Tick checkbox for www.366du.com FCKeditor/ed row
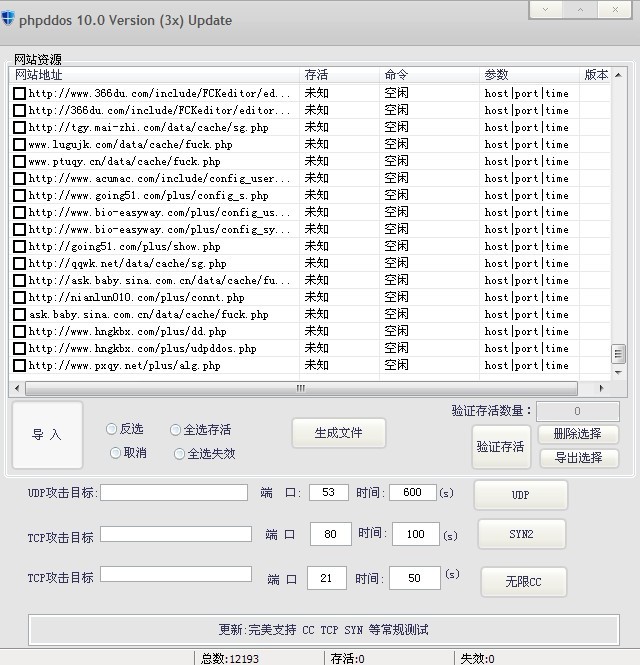The height and width of the screenshot is (665, 640). pos(19,93)
